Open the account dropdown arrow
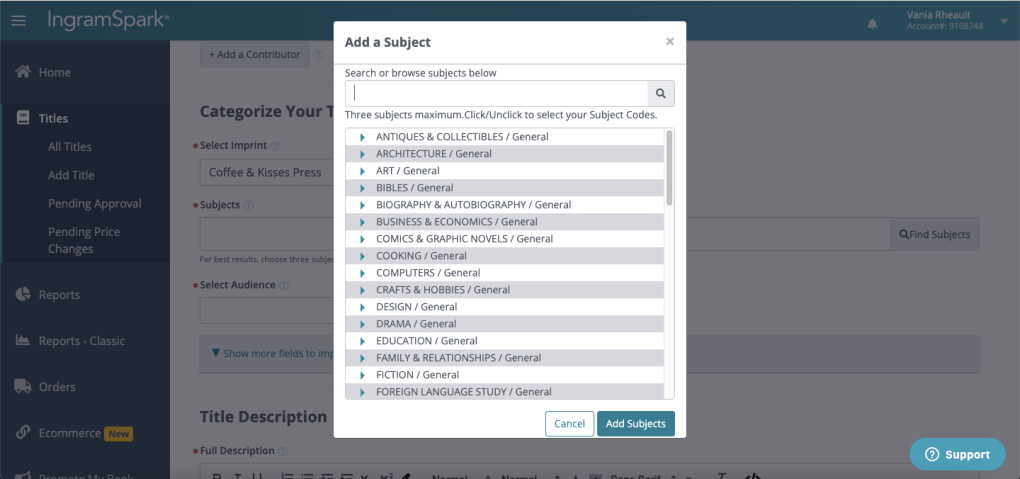Image resolution: width=1020 pixels, height=479 pixels. pyautogui.click(x=1004, y=20)
